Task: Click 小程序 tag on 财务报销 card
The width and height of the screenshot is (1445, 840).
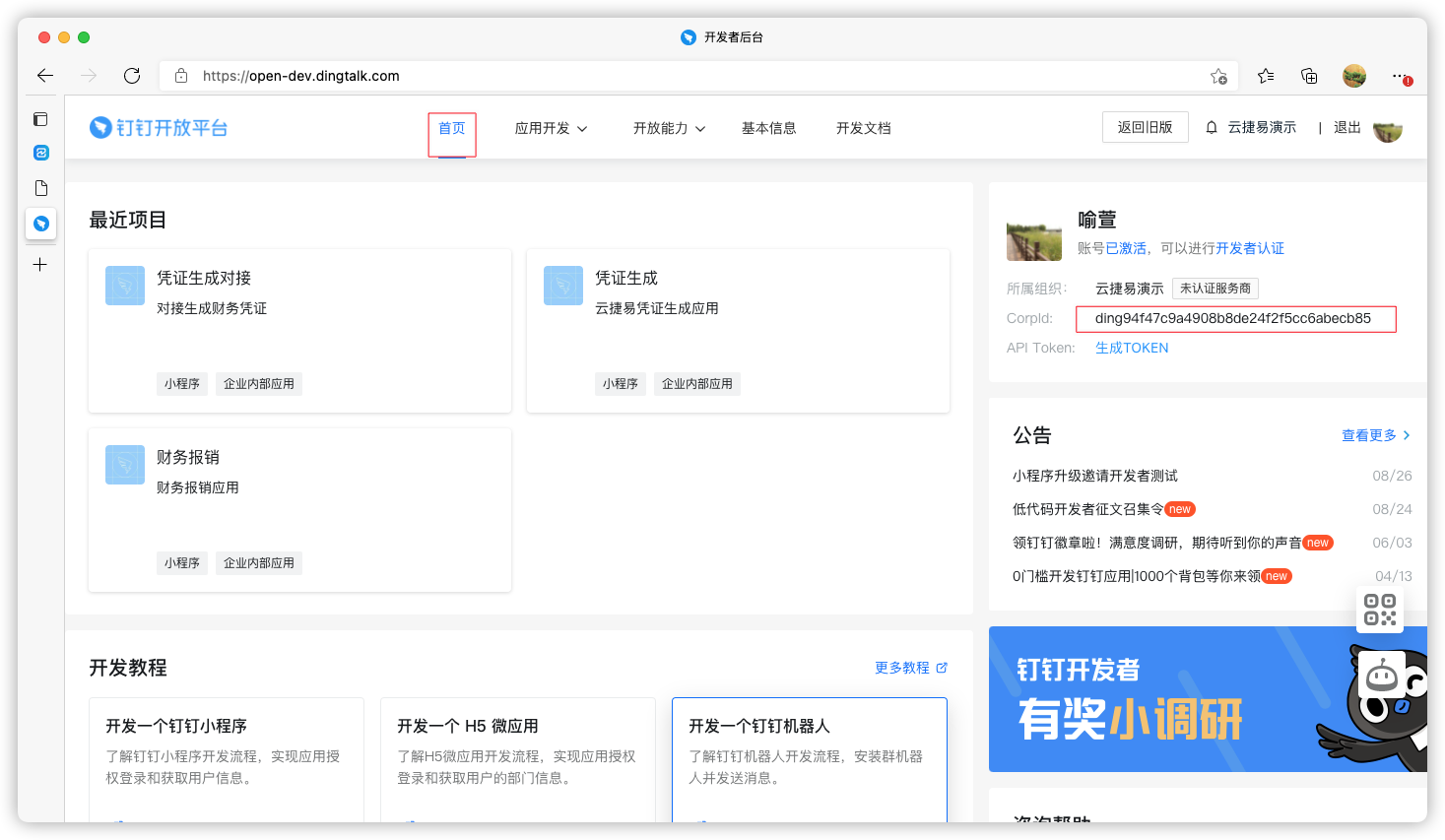Action: click(x=182, y=563)
